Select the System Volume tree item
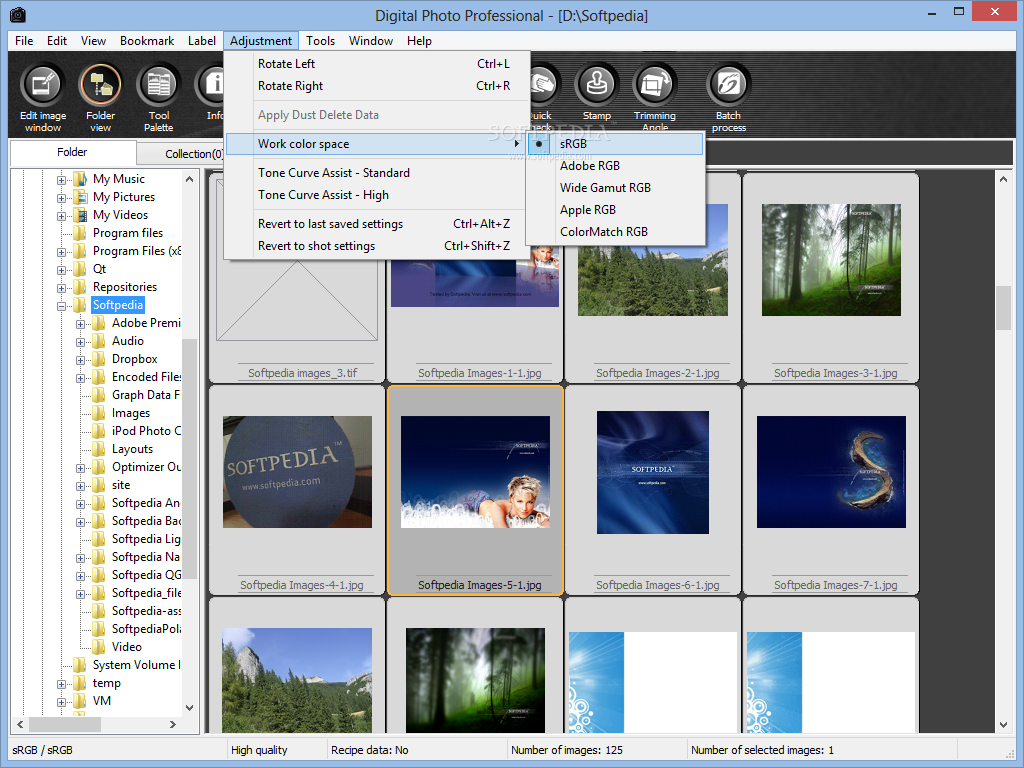This screenshot has height=768, width=1024. [x=136, y=665]
